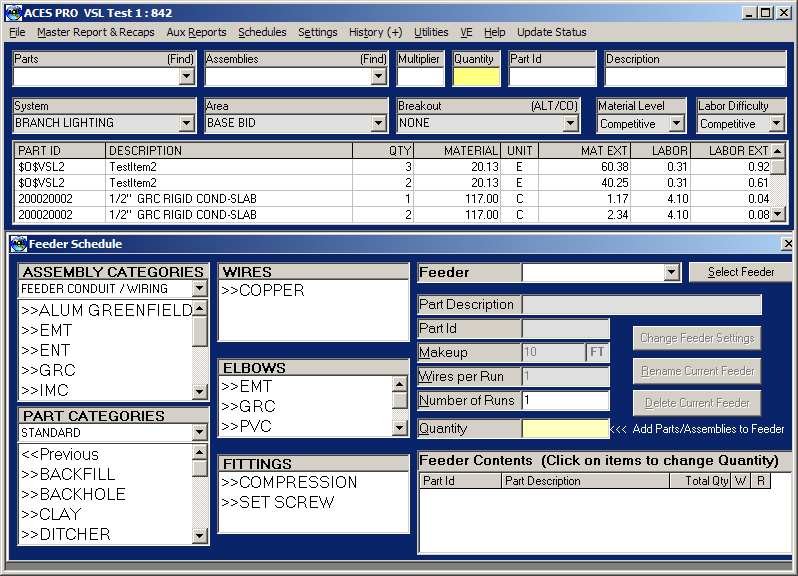Open the Utilities menu

(x=431, y=32)
